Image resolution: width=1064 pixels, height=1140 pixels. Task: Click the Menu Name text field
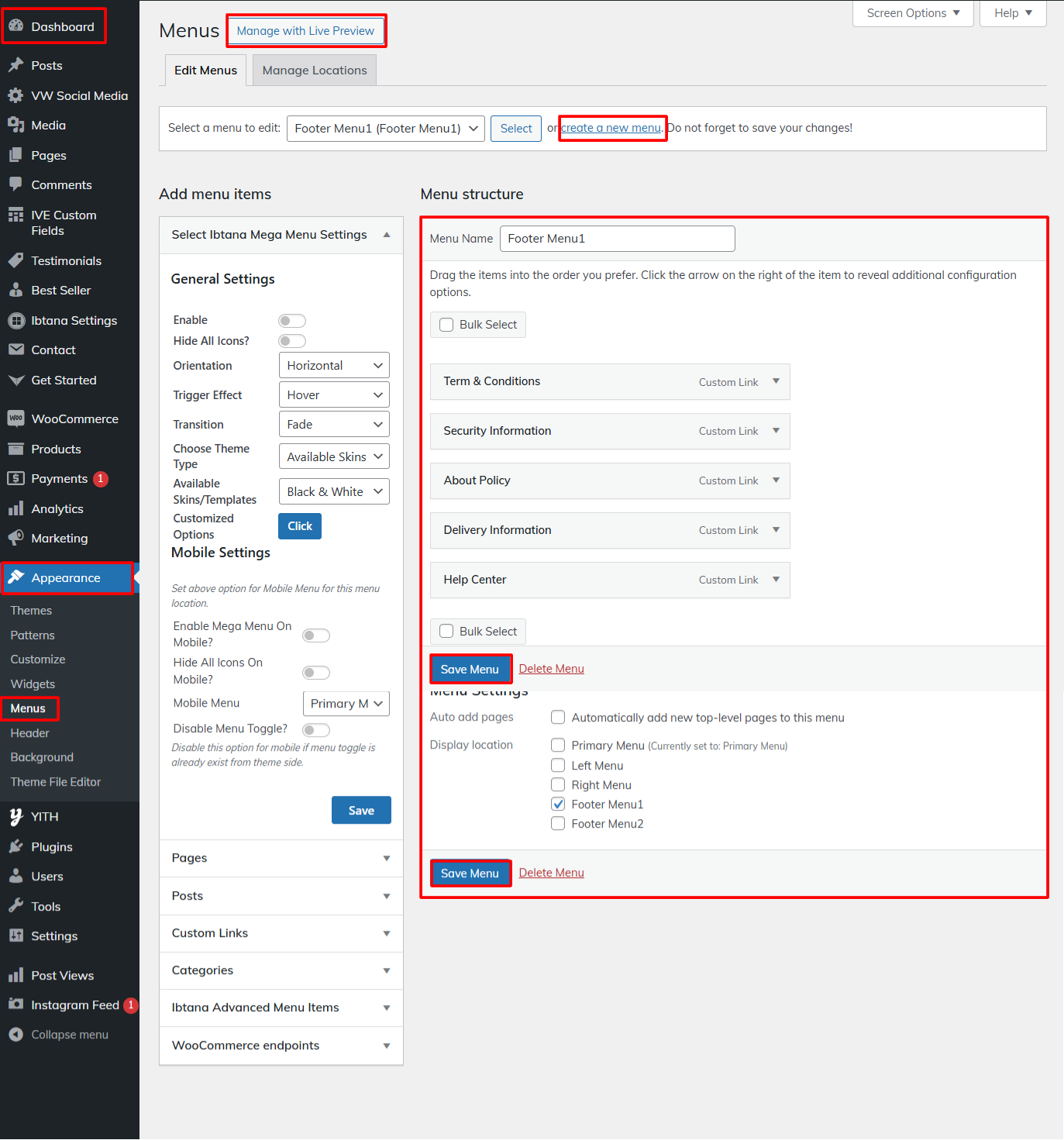point(617,239)
